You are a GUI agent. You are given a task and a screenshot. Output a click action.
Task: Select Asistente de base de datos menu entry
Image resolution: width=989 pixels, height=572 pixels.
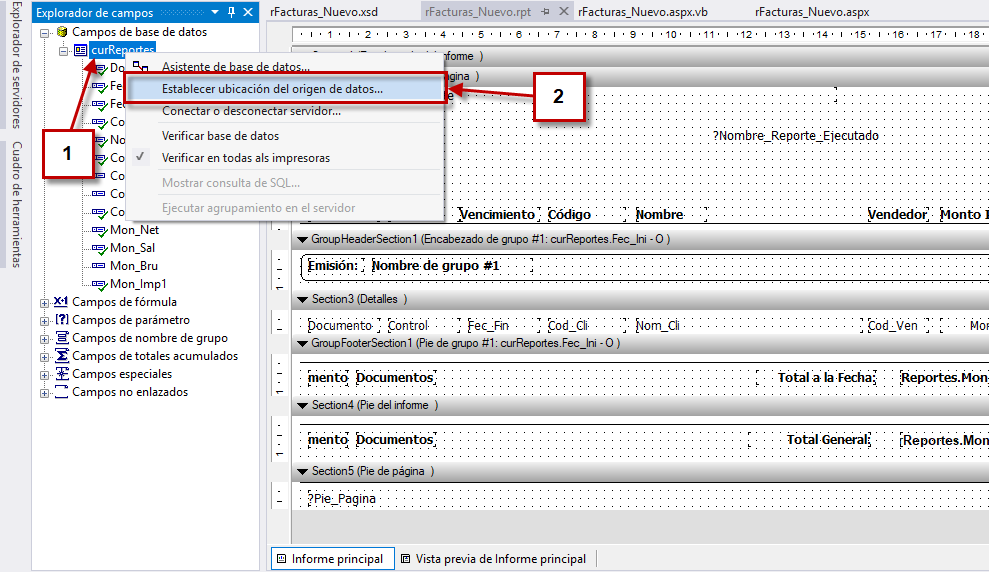[235, 67]
